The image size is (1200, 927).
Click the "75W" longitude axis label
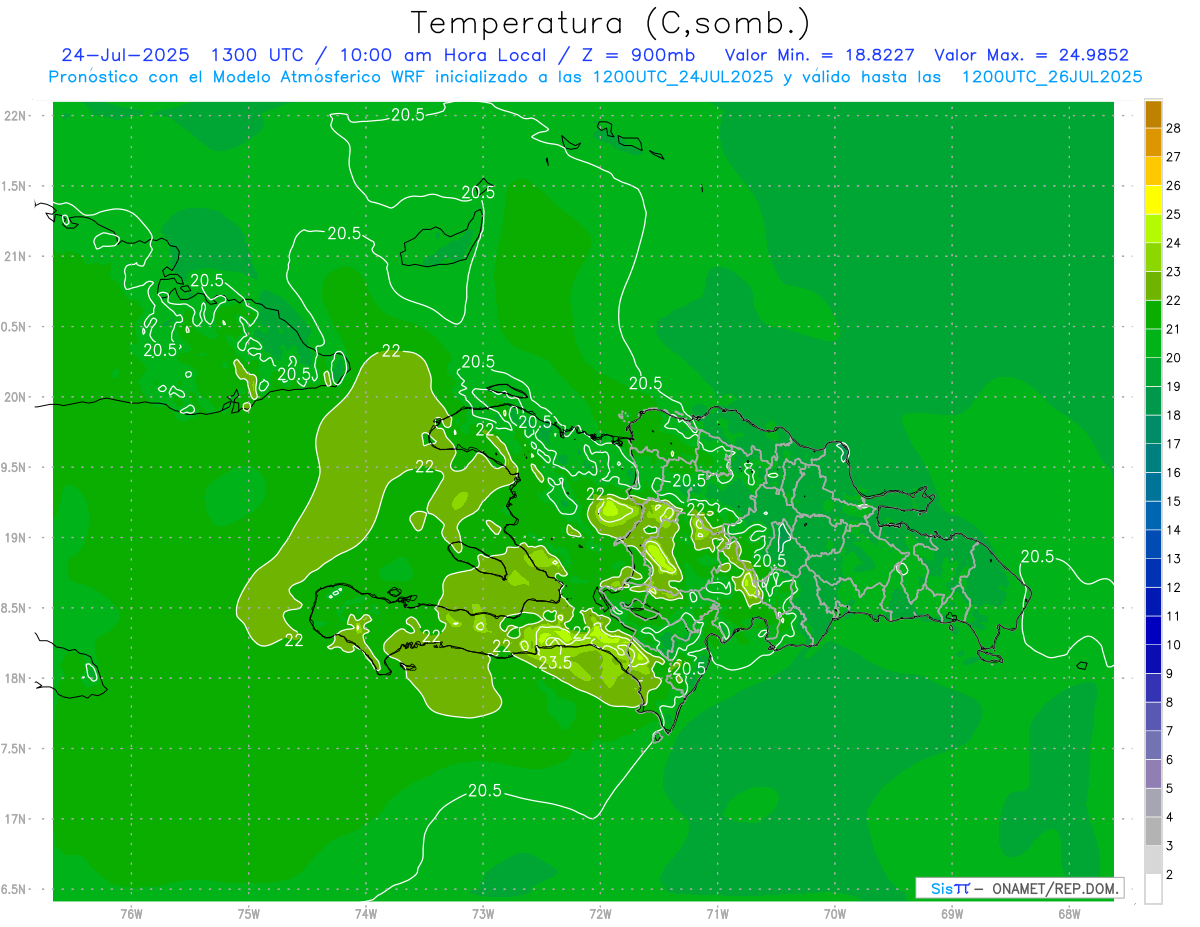point(248,914)
